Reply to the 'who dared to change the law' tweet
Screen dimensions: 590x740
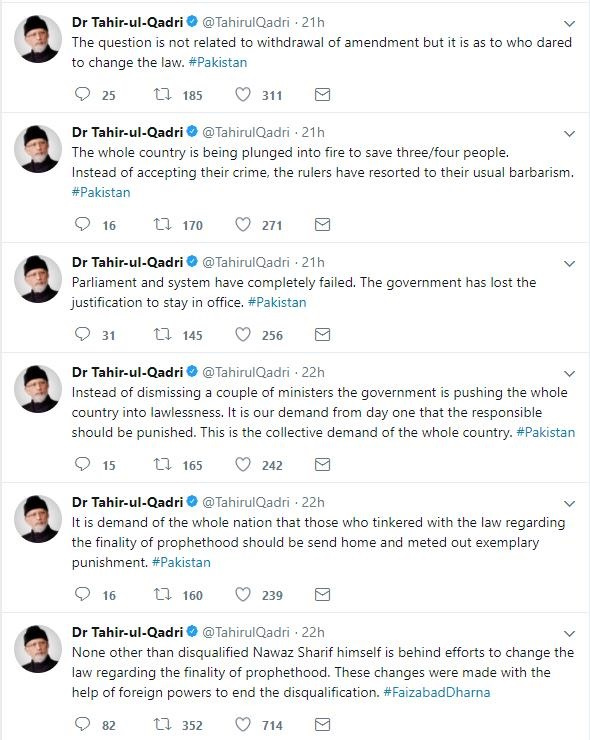83,94
